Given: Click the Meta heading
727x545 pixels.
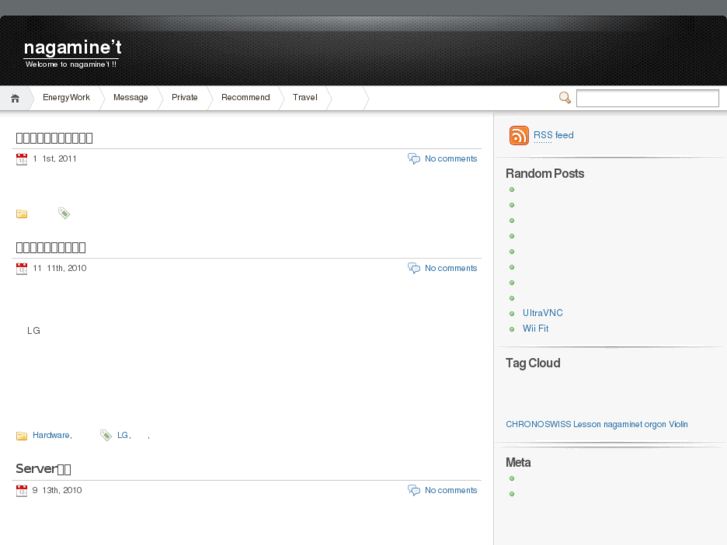Looking at the screenshot, I should (518, 462).
